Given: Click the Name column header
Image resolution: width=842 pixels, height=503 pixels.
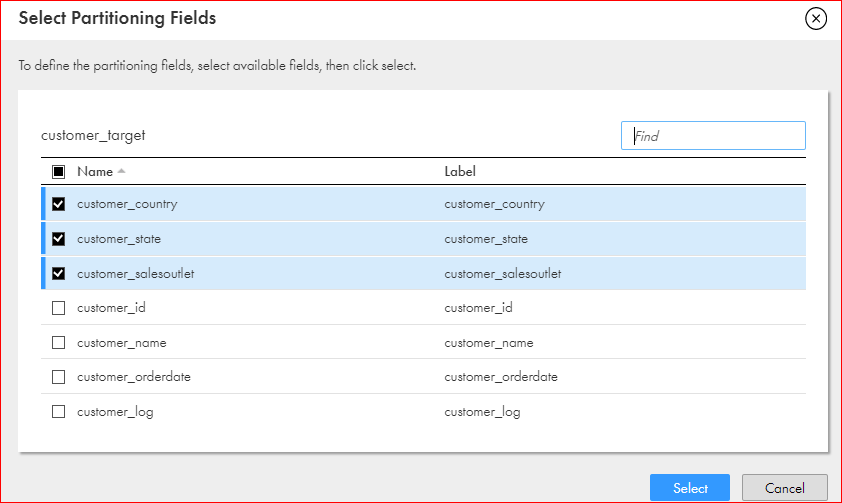Looking at the screenshot, I should 95,172.
